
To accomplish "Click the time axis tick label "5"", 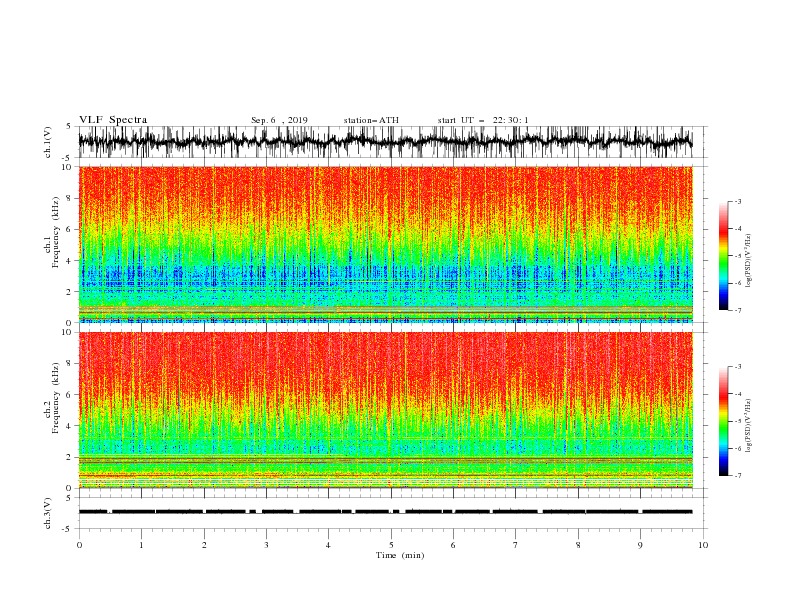I will (391, 545).
